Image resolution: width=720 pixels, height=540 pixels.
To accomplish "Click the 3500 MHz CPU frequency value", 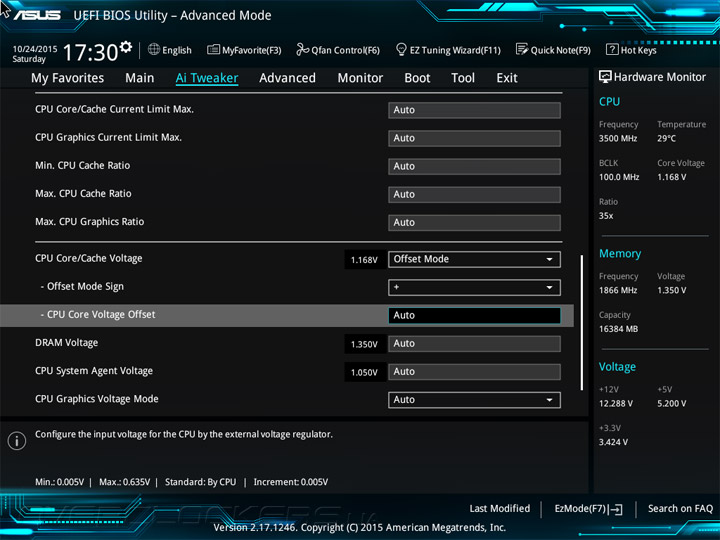I will (x=618, y=138).
